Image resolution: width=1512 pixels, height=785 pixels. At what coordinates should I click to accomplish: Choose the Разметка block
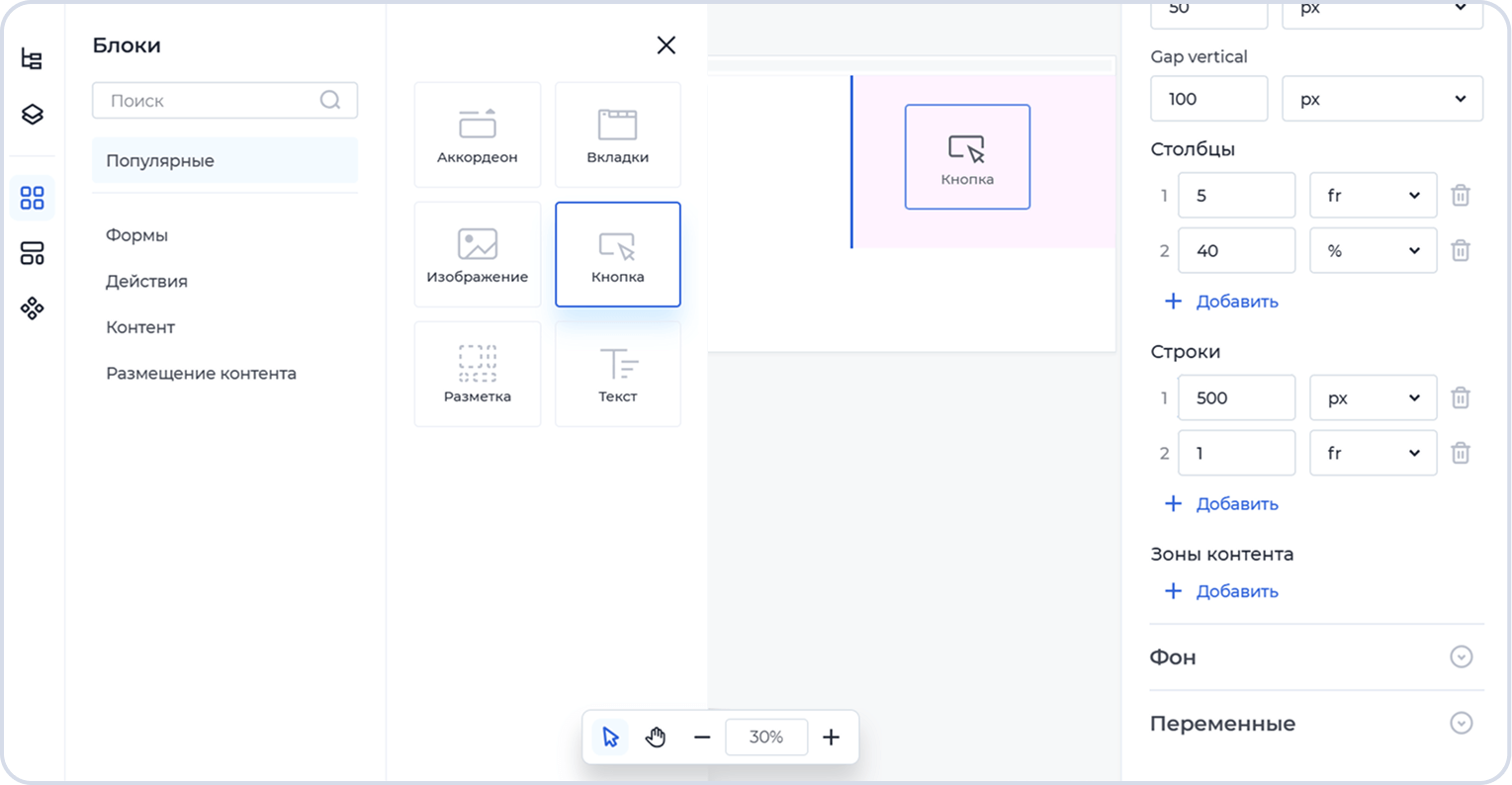click(x=478, y=374)
